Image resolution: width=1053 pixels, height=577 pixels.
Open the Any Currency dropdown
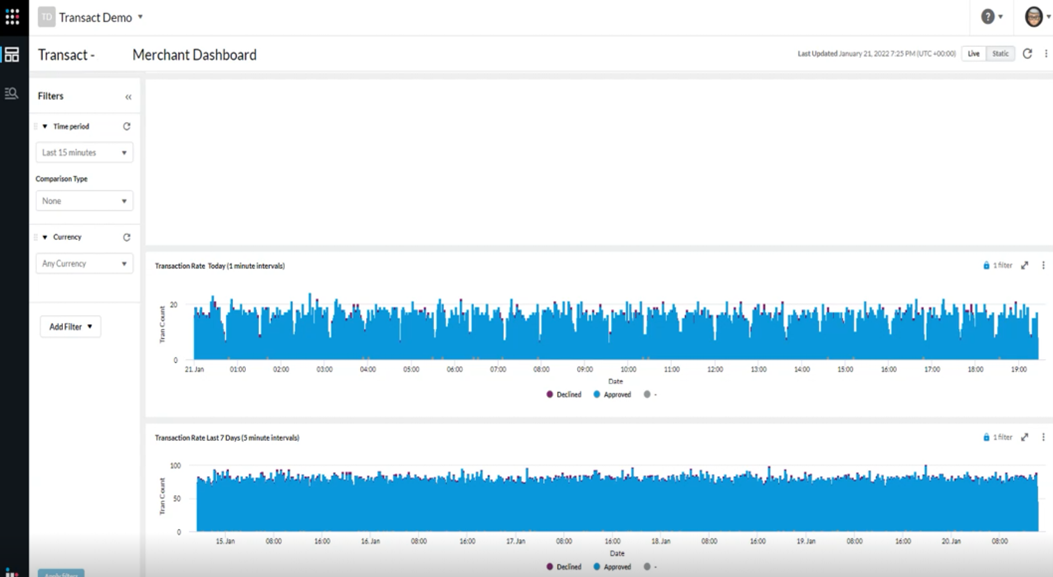click(x=83, y=262)
